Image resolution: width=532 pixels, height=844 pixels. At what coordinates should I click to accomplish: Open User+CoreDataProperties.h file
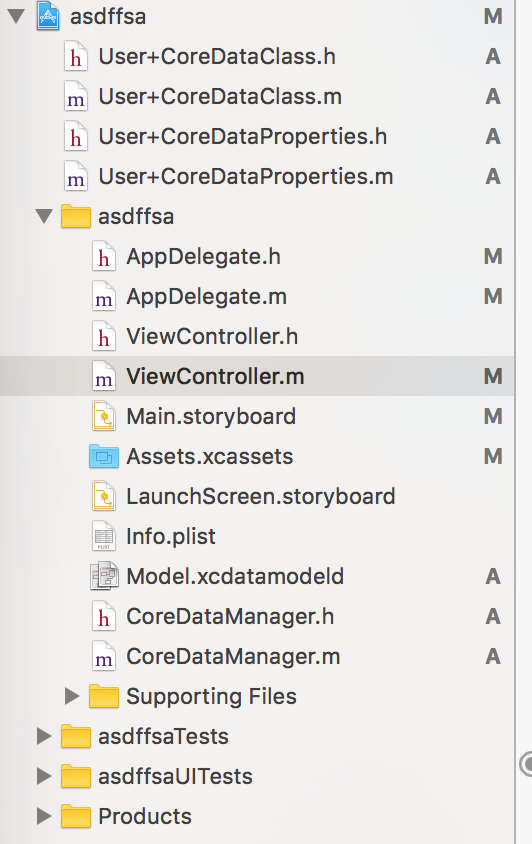pyautogui.click(x=243, y=137)
